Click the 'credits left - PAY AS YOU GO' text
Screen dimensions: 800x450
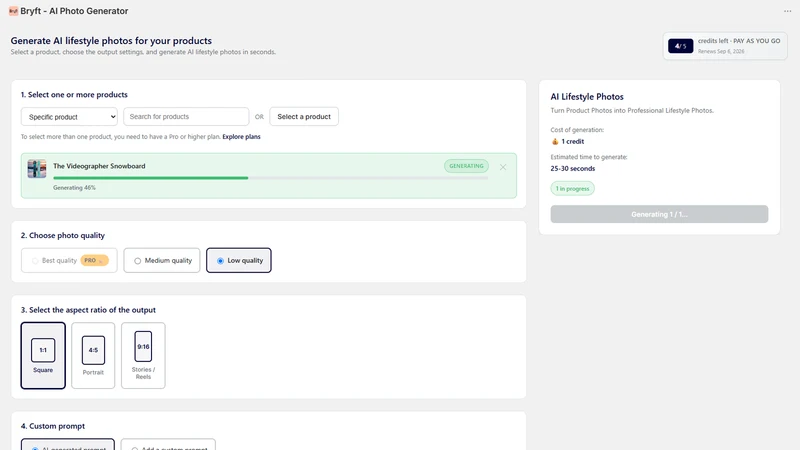pos(739,41)
